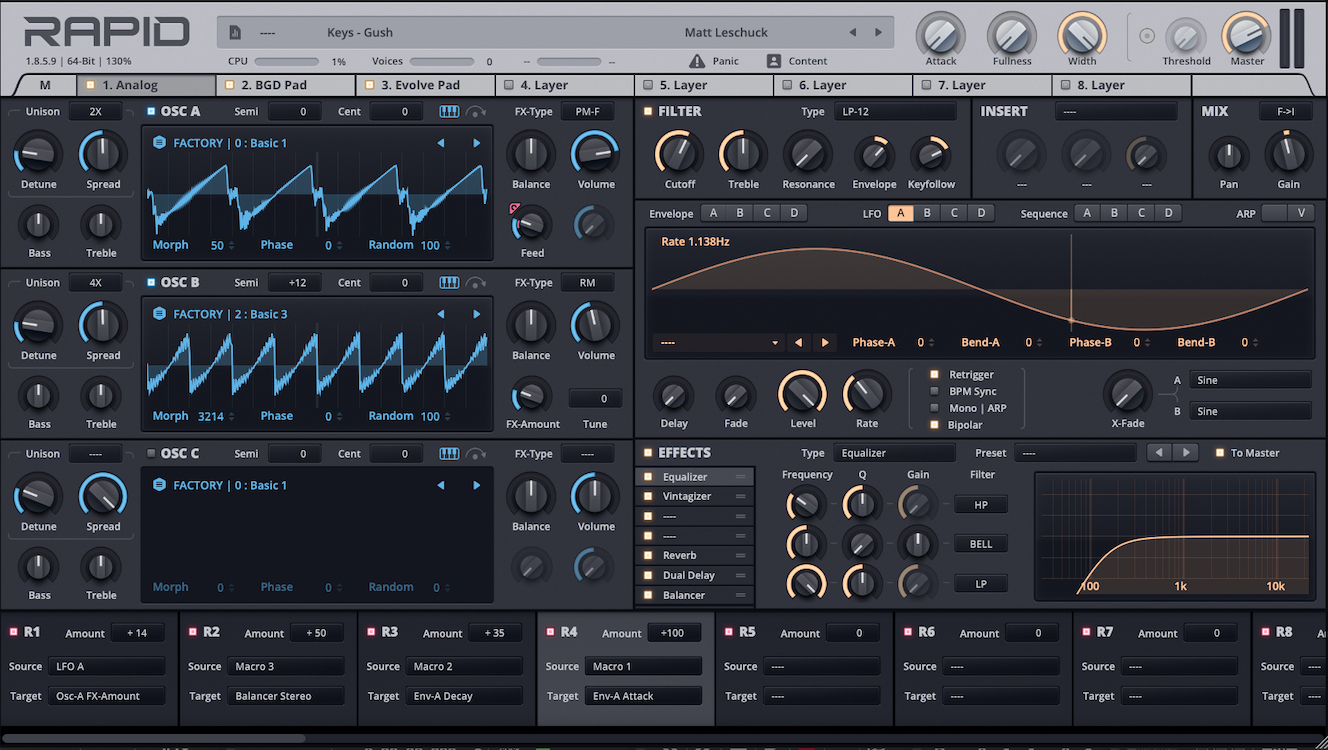1328x750 pixels.
Task: Open the M master tab
Action: (x=45, y=86)
